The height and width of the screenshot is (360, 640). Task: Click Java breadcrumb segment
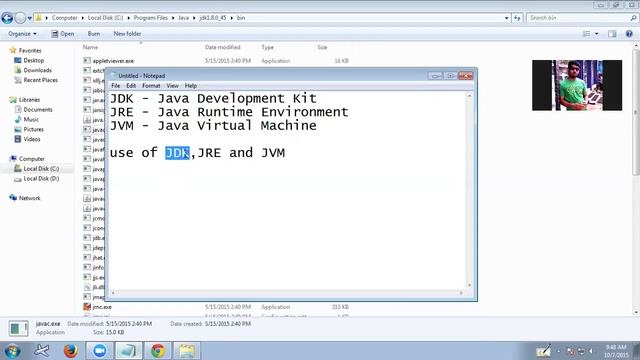point(183,18)
